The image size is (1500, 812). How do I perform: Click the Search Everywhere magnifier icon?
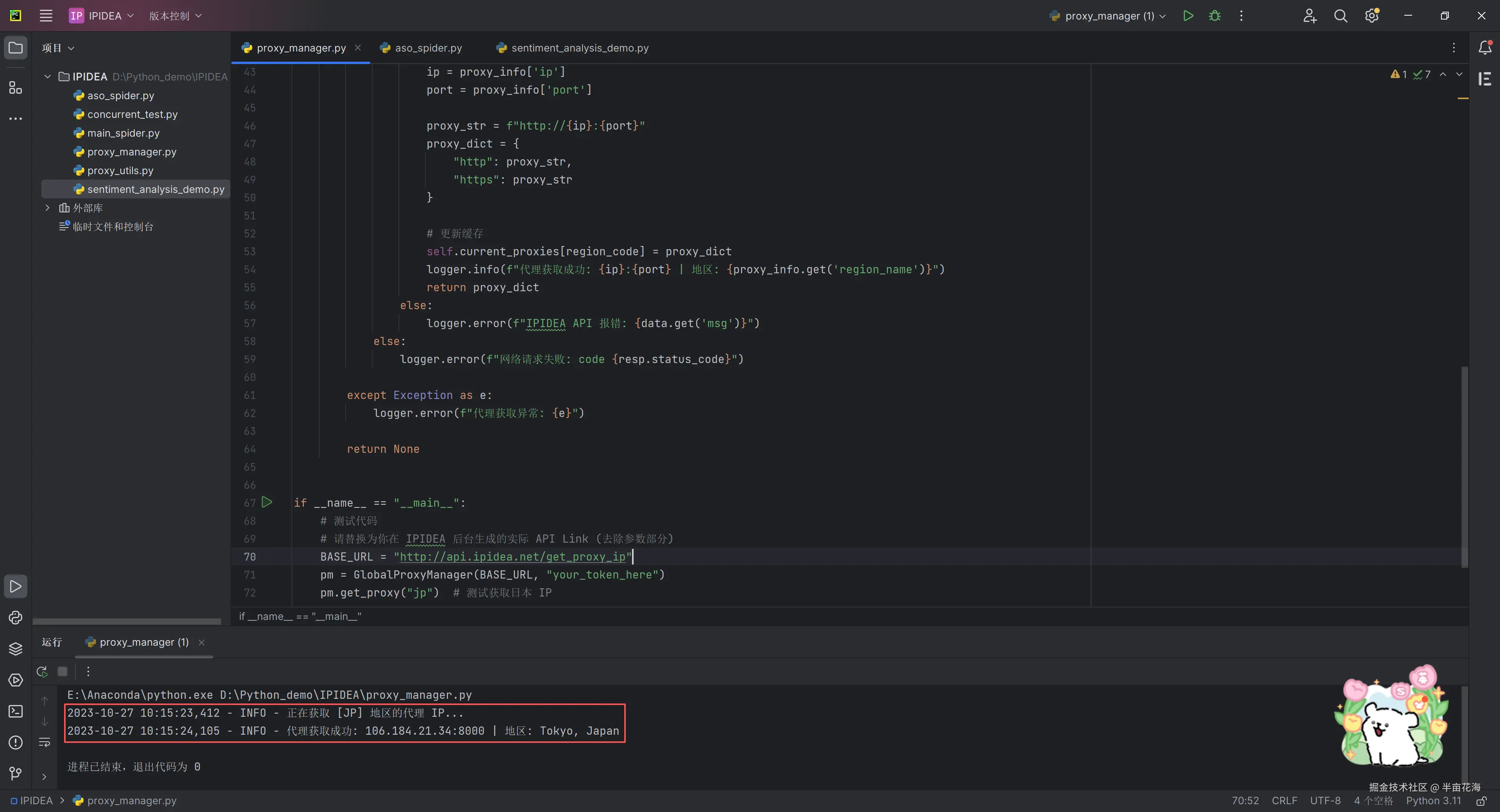tap(1341, 16)
